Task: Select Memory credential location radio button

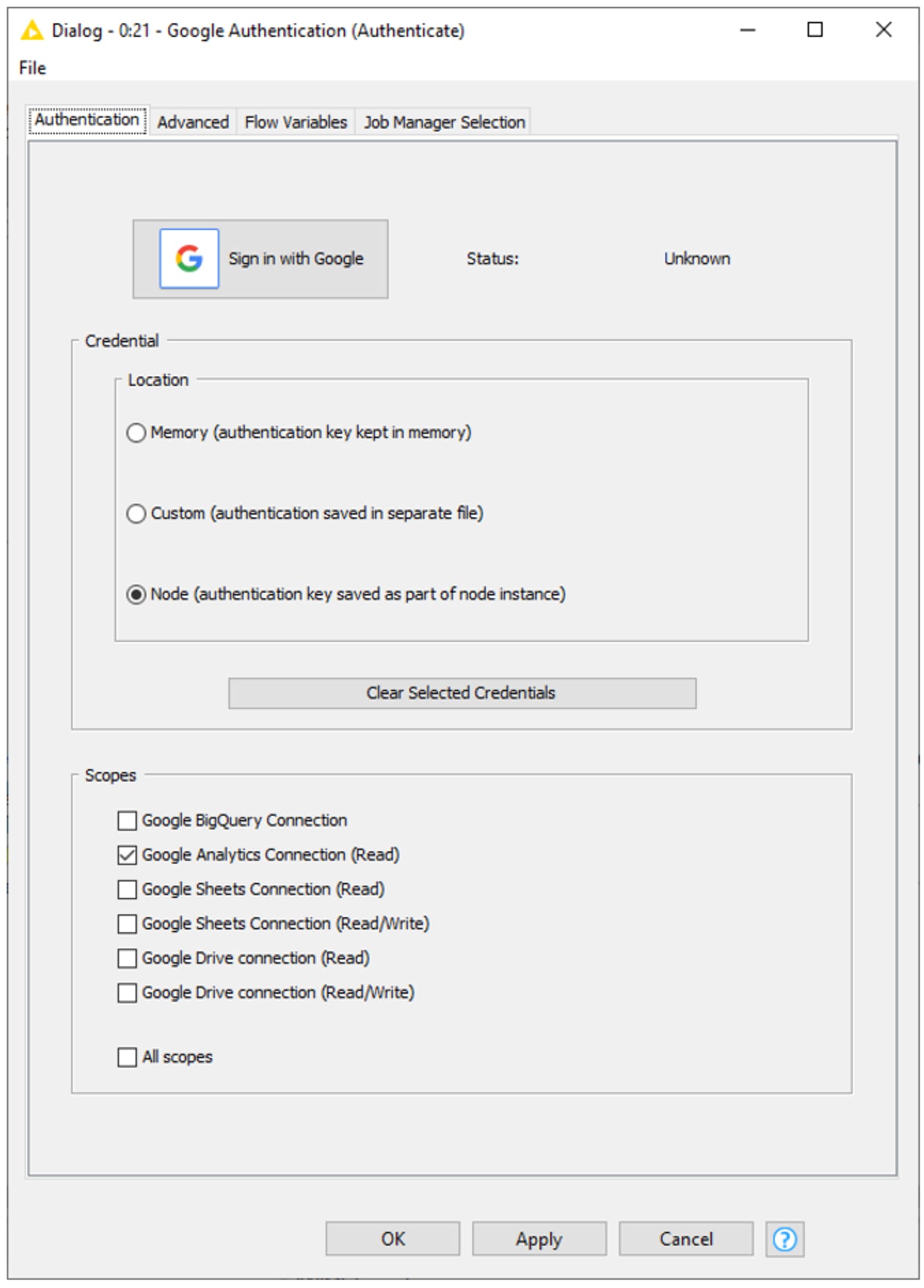Action: (137, 433)
